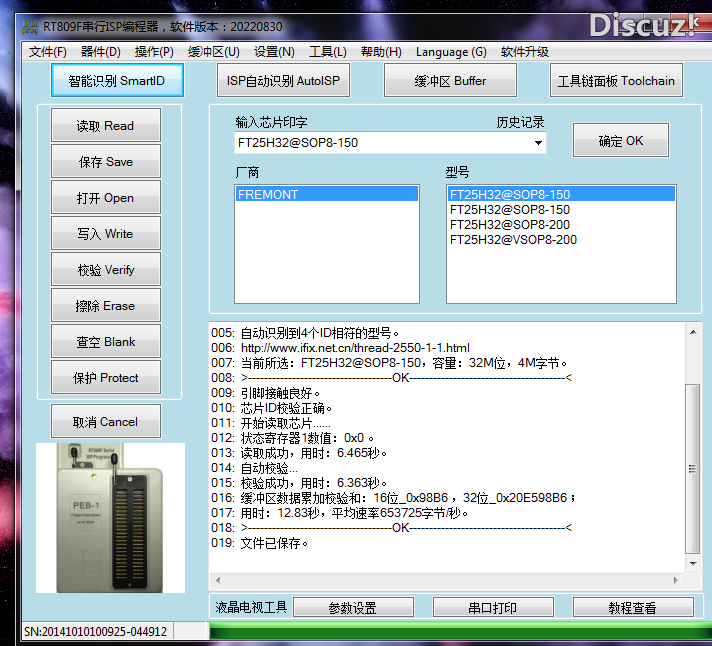Click the log scrollbar up arrow
Viewport: 712px width, 646px height.
pos(693,332)
